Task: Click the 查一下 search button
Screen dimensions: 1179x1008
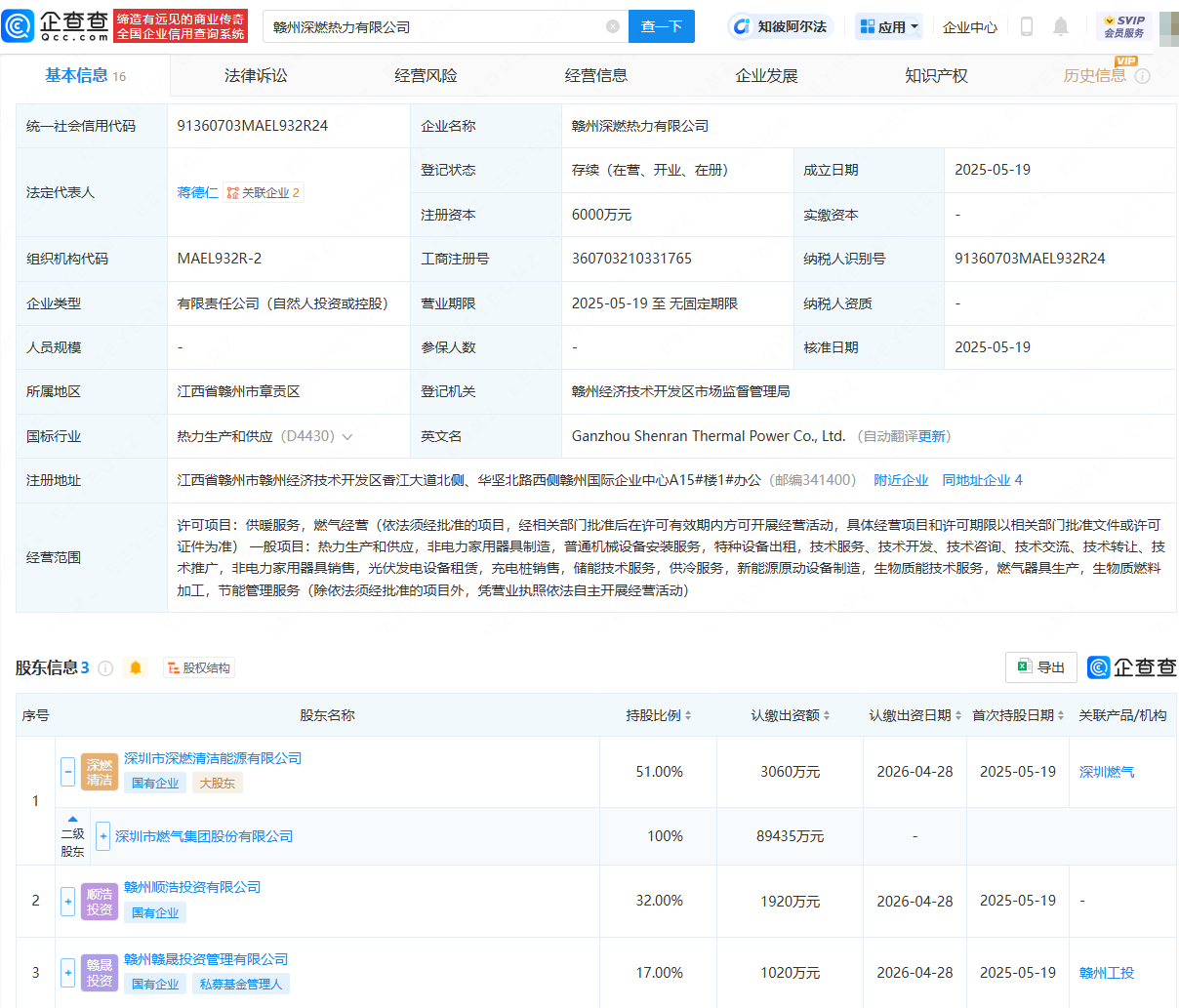Action: click(661, 27)
